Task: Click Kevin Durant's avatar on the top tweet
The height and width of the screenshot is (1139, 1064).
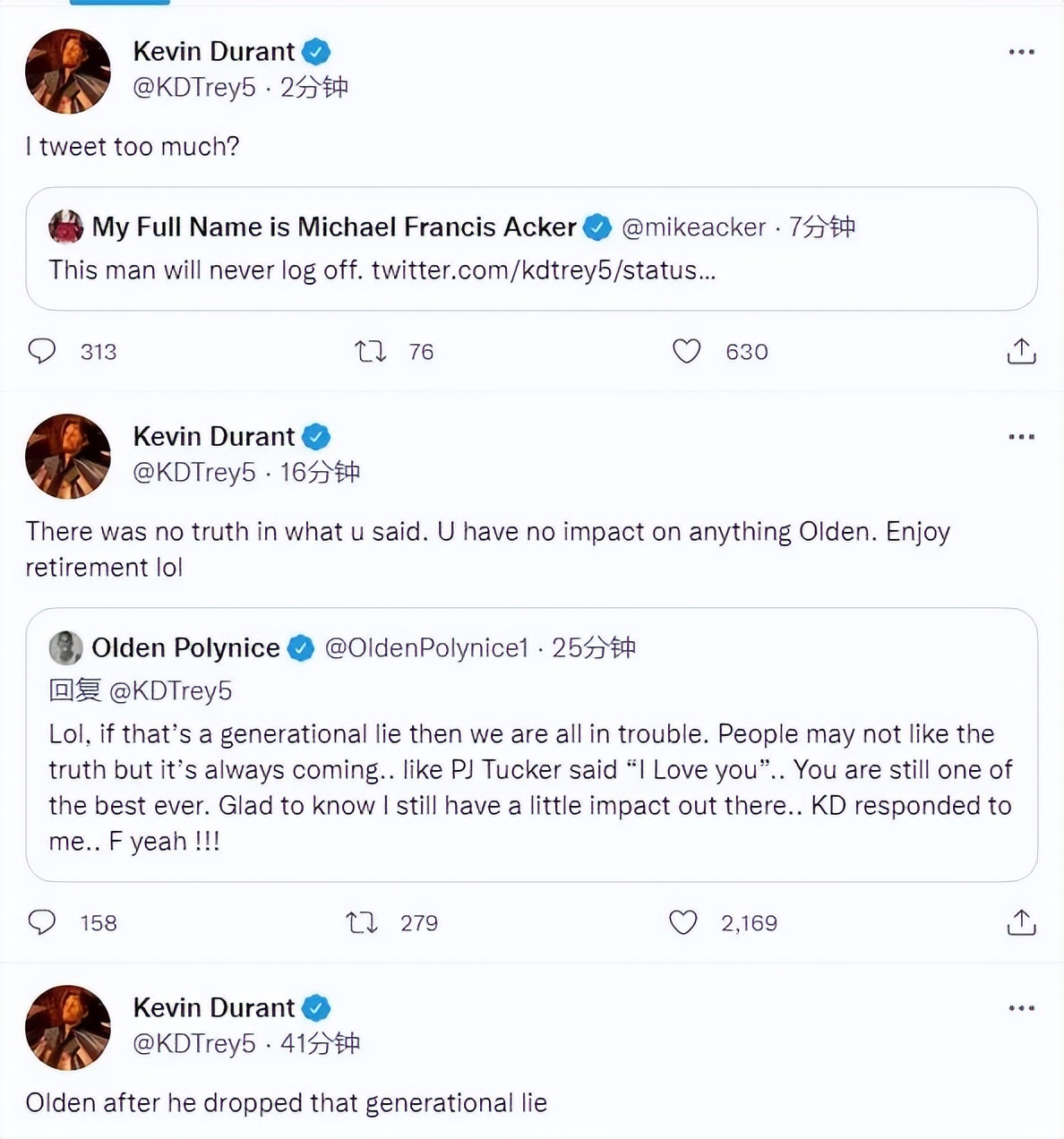Action: click(68, 71)
